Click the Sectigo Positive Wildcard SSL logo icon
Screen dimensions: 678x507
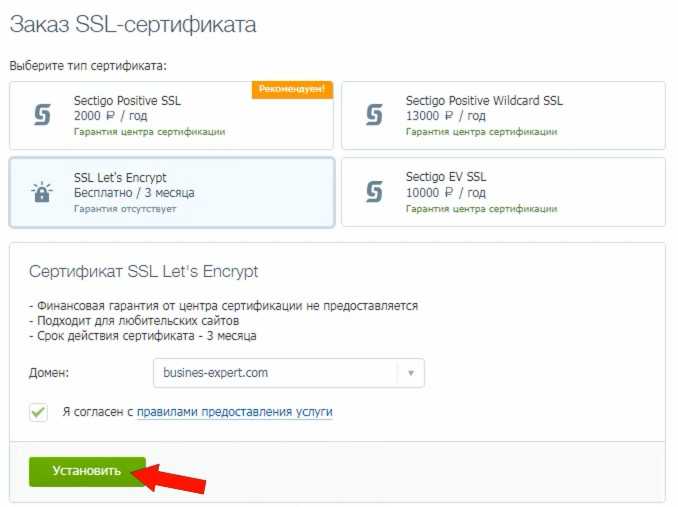click(x=374, y=115)
